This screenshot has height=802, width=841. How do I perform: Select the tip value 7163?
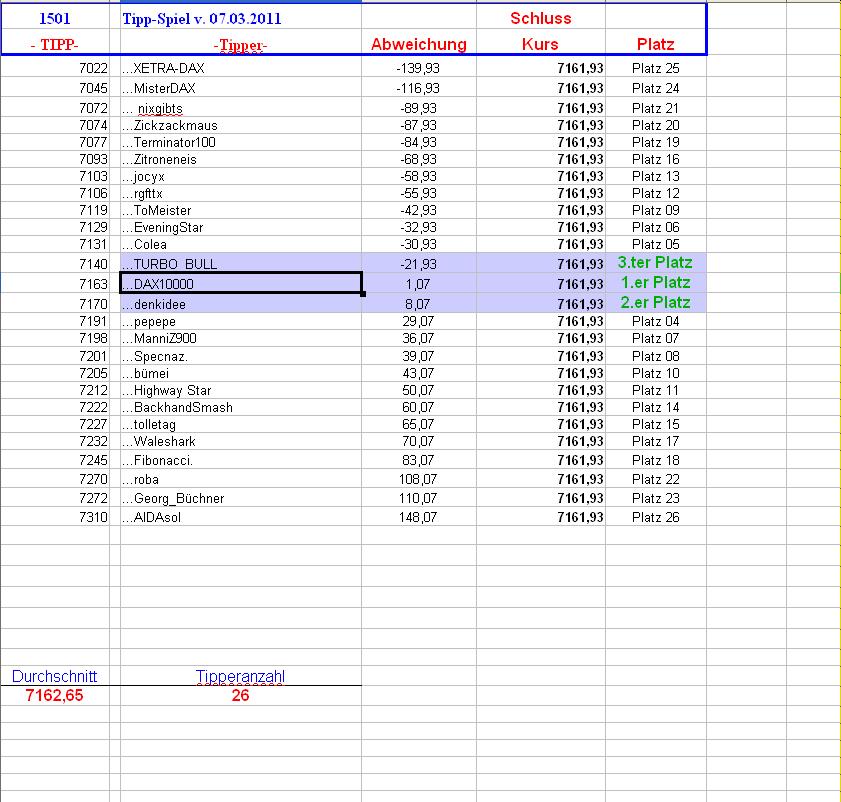[x=55, y=284]
